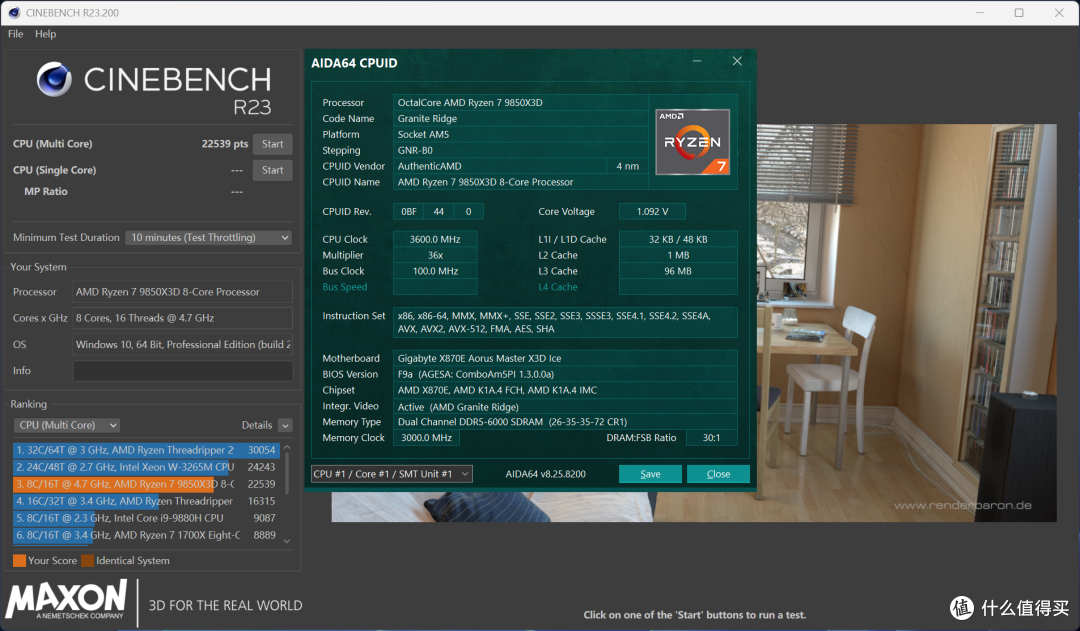This screenshot has height=631, width=1080.
Task: Click ranking list scroll up arrow
Action: point(287,448)
